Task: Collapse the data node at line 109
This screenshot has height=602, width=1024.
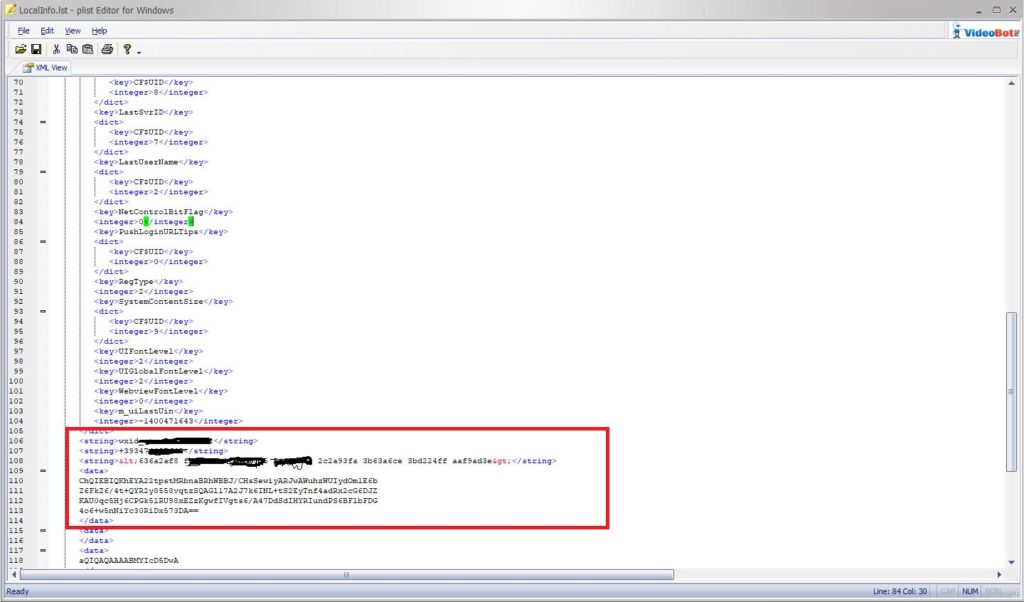Action: click(43, 471)
